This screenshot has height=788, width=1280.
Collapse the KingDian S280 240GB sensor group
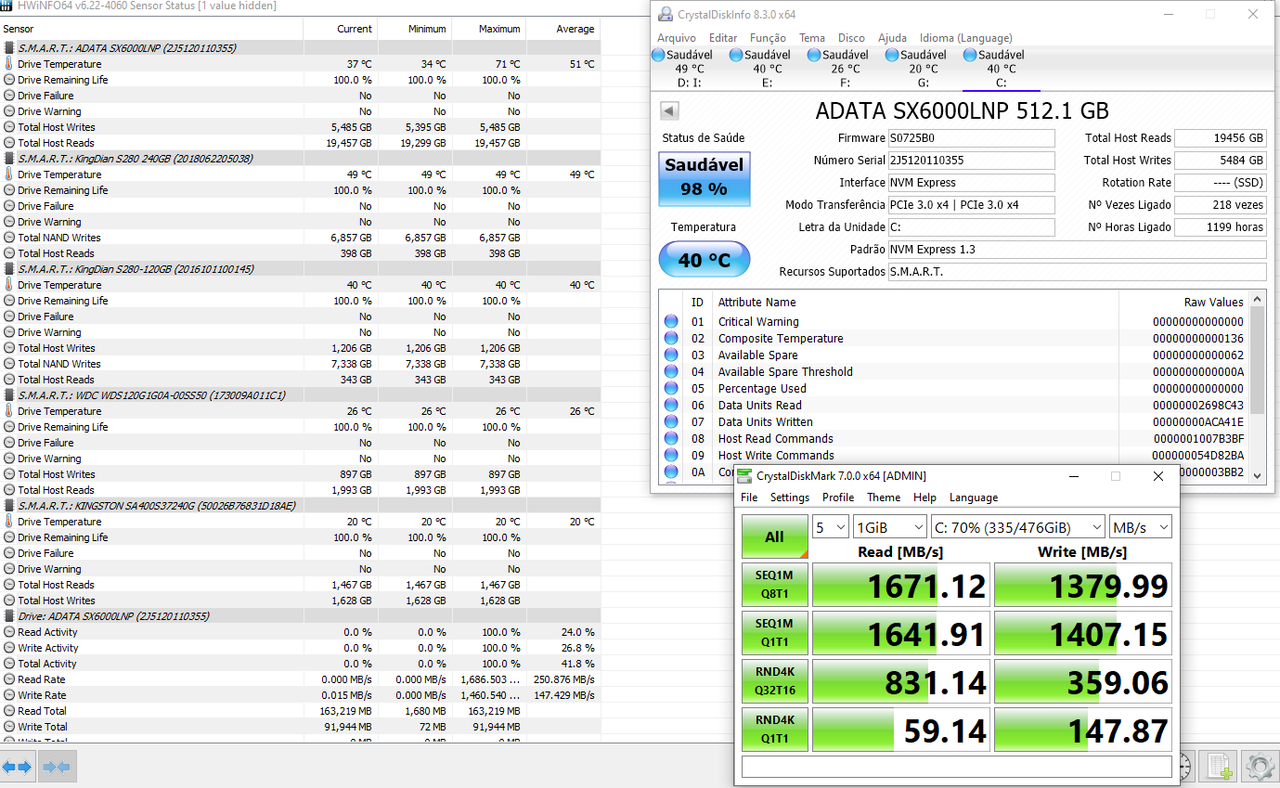(x=9, y=158)
